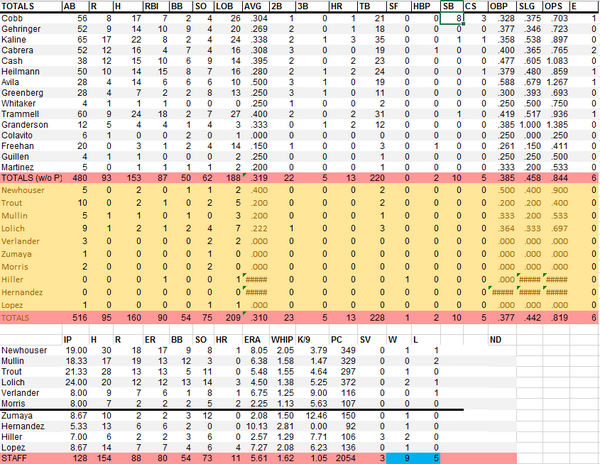Click the IP header in pitching table
The image size is (600, 464).
76,340
